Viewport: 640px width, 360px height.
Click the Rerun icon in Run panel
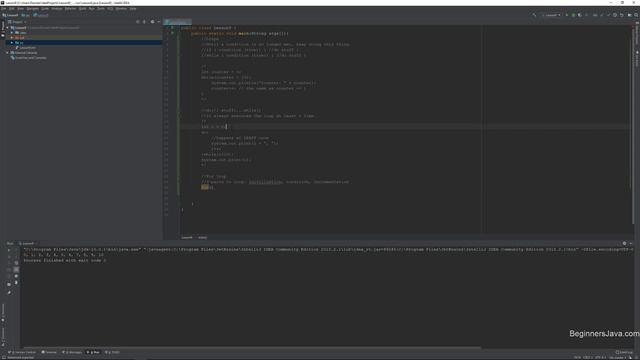9,250
